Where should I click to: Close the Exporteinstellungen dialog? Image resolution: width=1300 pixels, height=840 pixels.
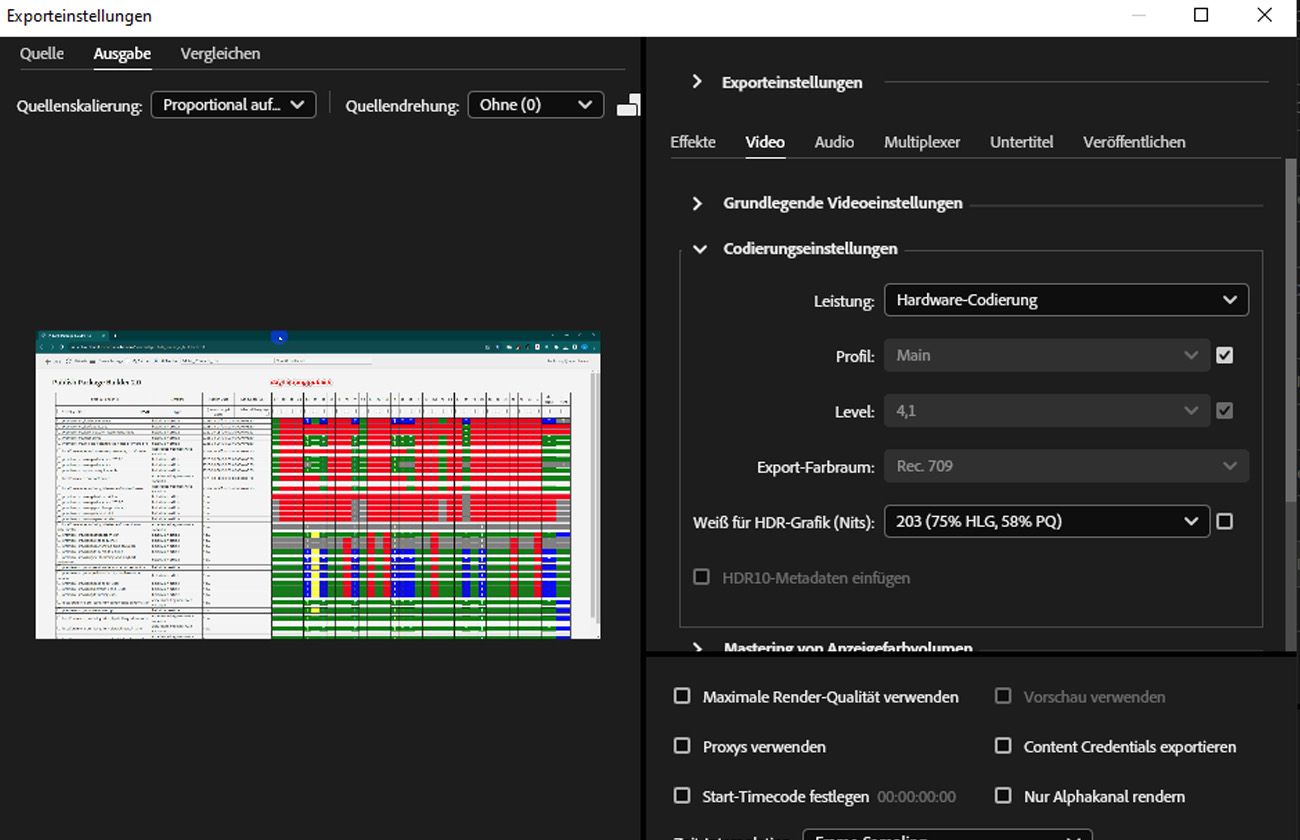pyautogui.click(x=1264, y=15)
